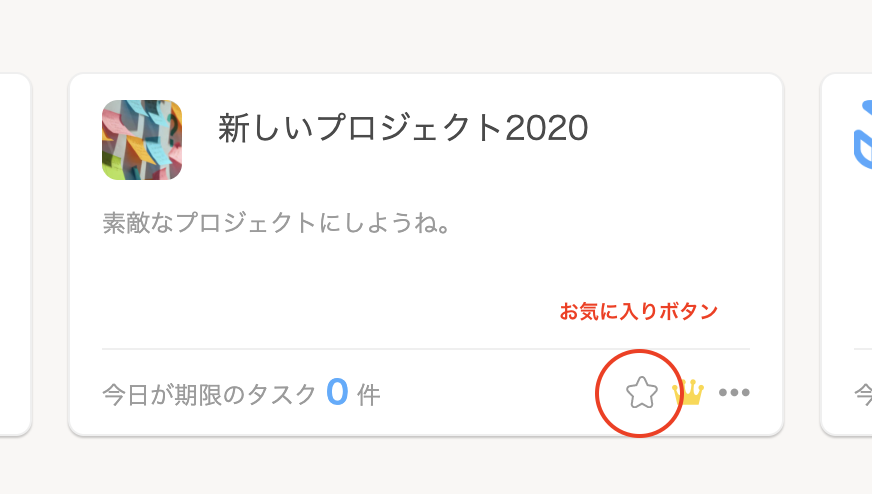Toggle the star favorite button
Screen dimensions: 872x494
click(x=642, y=392)
